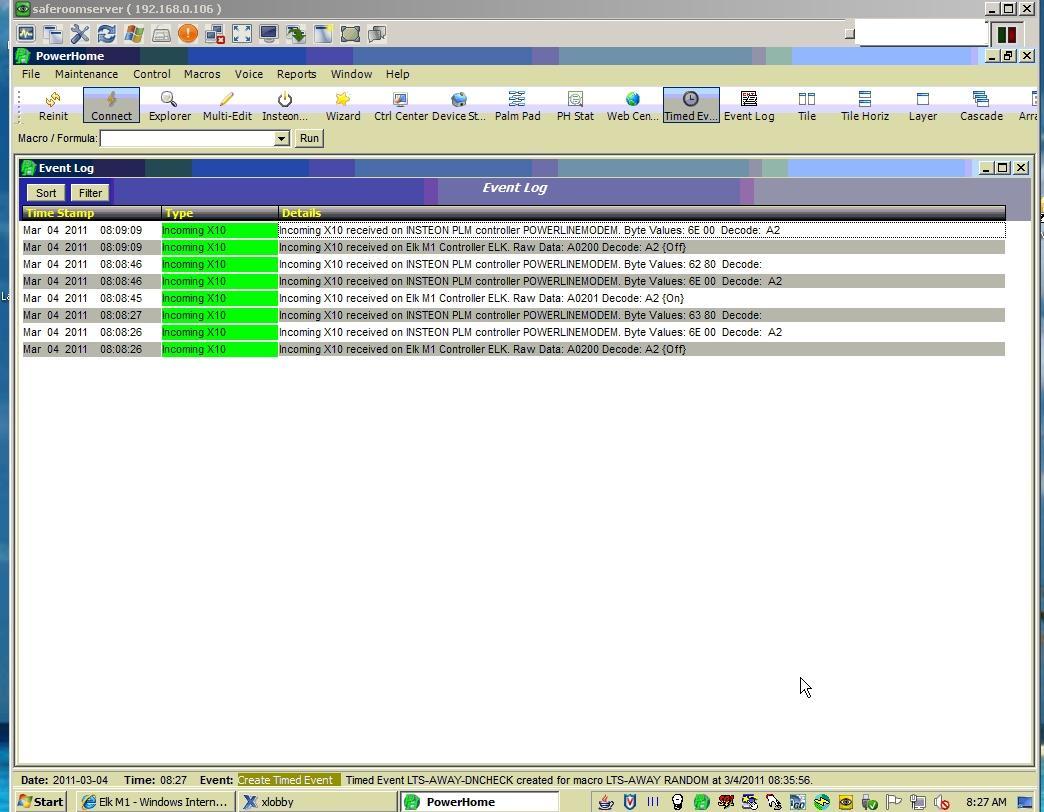The height and width of the screenshot is (812, 1044).
Task: Click the PowerHome taskbar button
Action: [479, 802]
